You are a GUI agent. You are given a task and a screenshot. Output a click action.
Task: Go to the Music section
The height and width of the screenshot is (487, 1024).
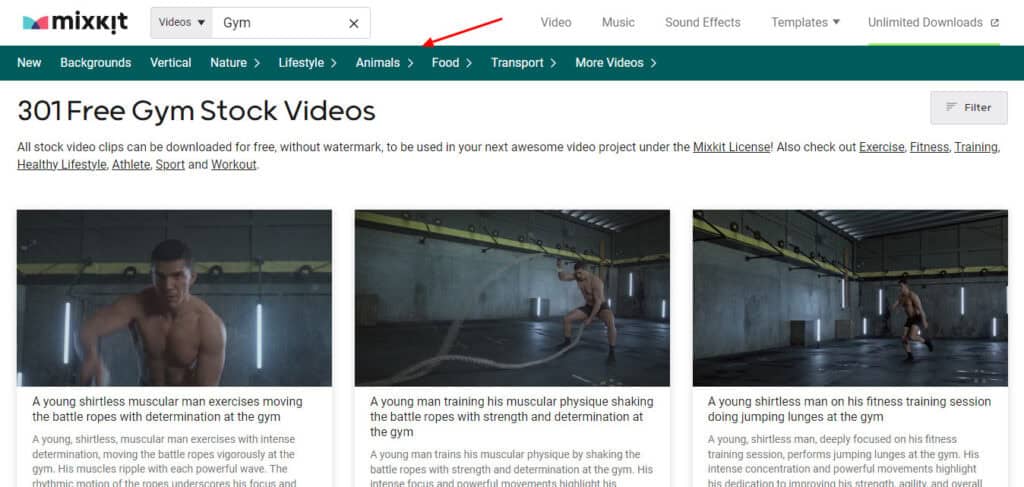(x=618, y=22)
